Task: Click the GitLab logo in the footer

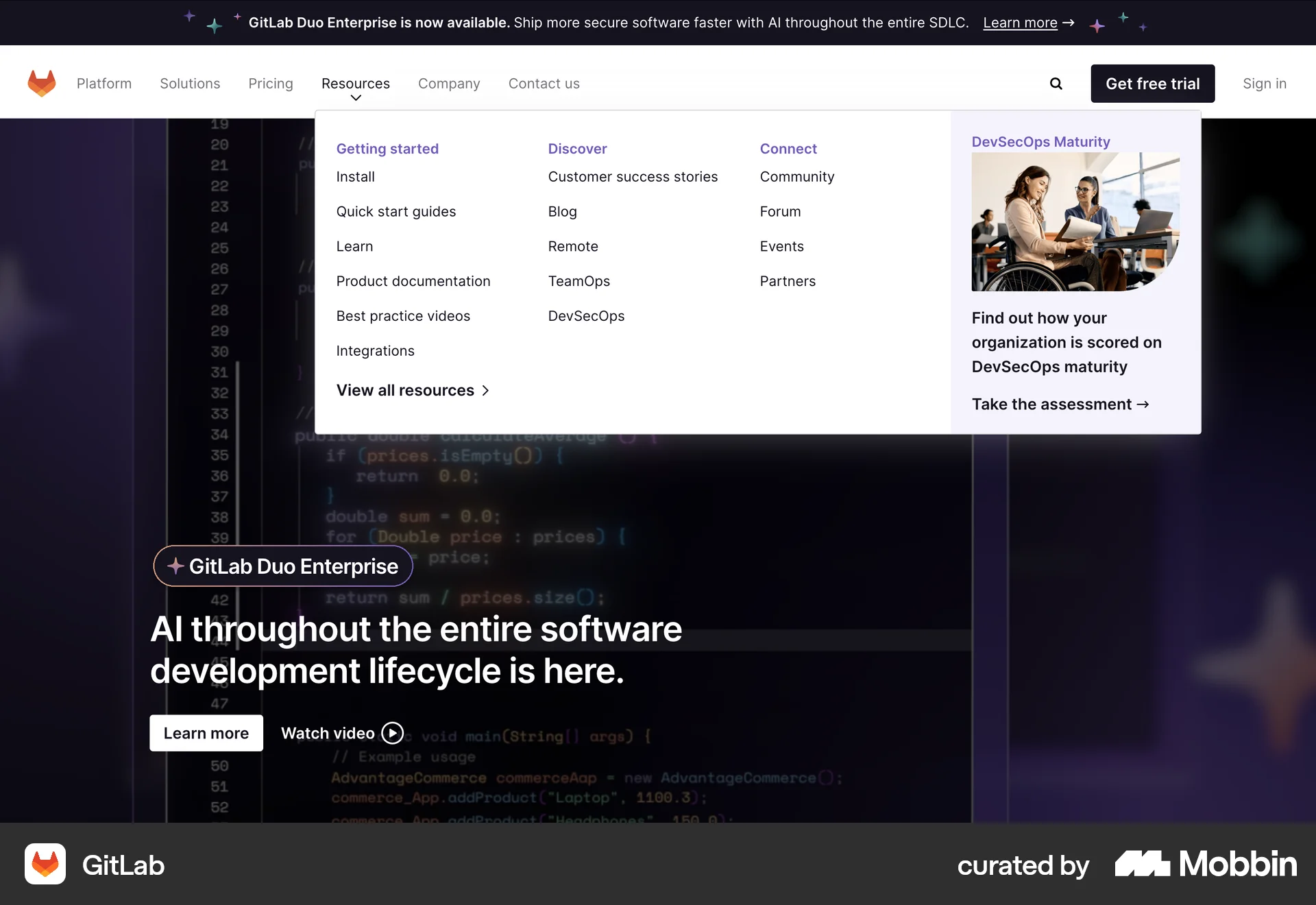Action: [45, 865]
